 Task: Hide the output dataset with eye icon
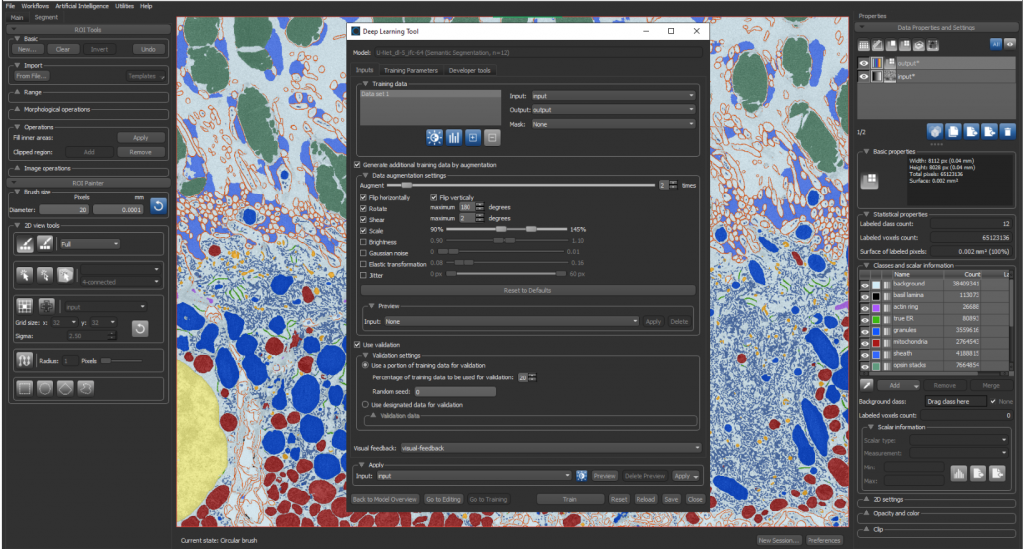click(x=864, y=63)
